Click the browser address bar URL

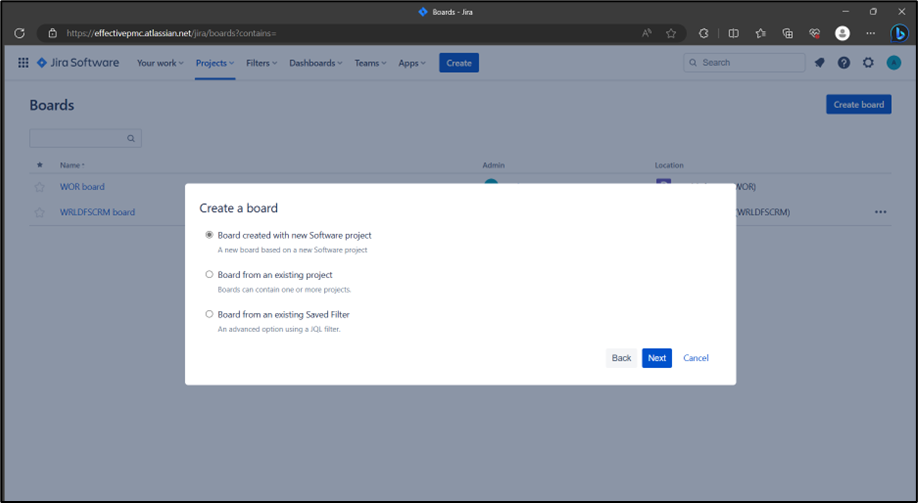[x=171, y=33]
